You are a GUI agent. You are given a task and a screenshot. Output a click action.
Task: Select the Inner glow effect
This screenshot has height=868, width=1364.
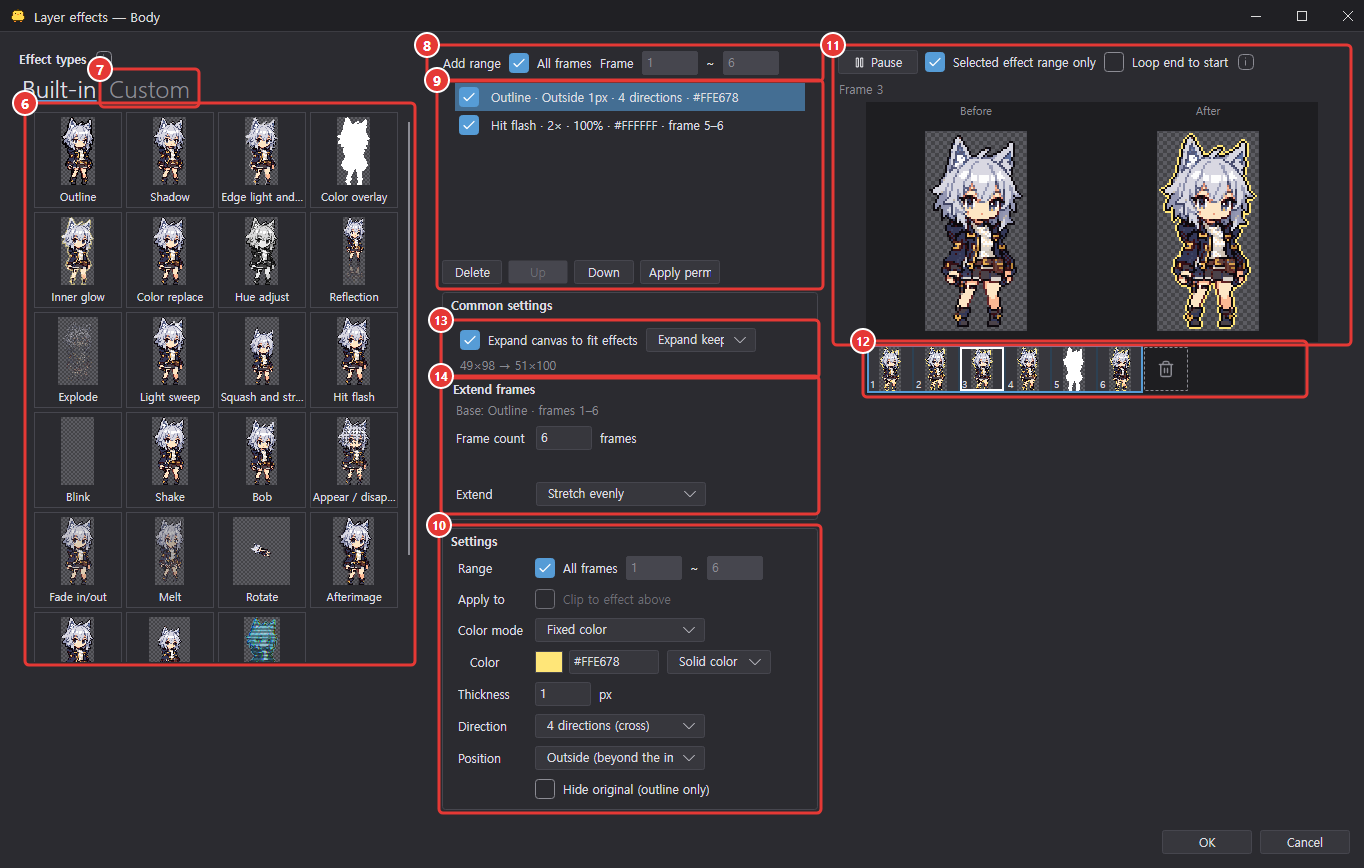pyautogui.click(x=78, y=259)
